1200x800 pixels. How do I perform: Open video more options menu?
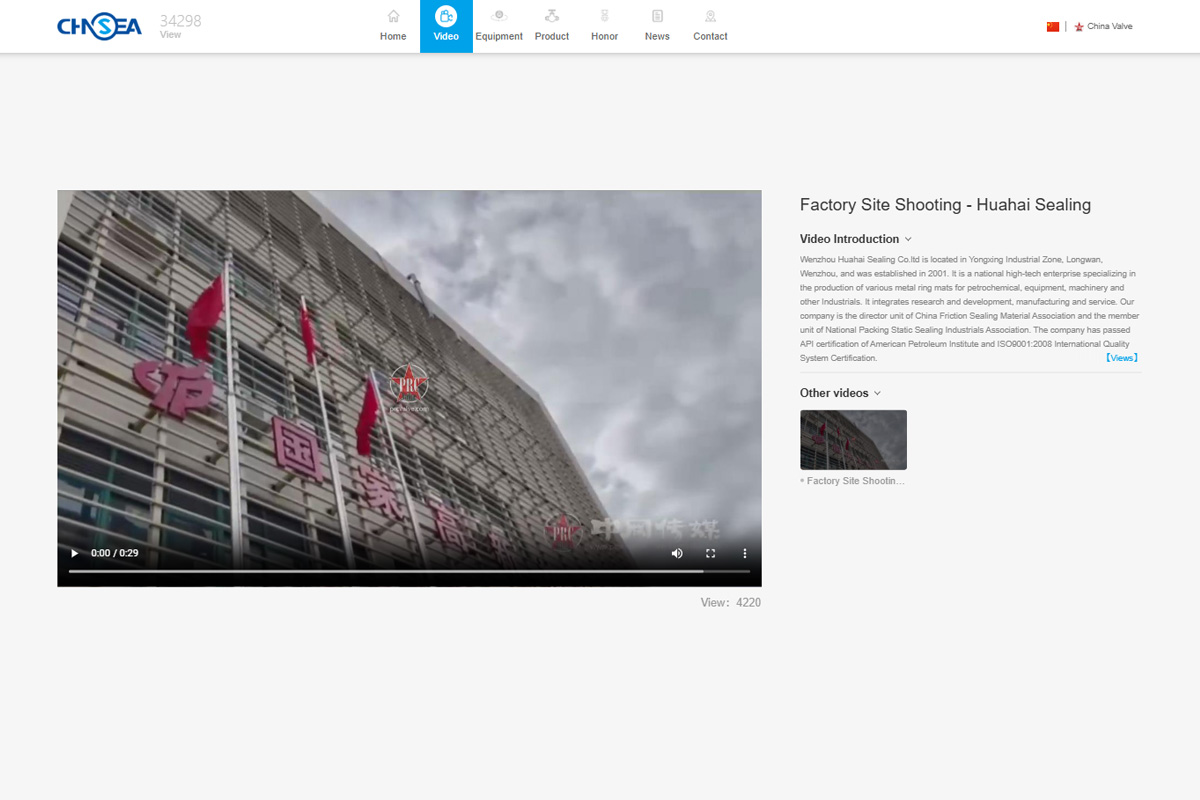click(745, 553)
